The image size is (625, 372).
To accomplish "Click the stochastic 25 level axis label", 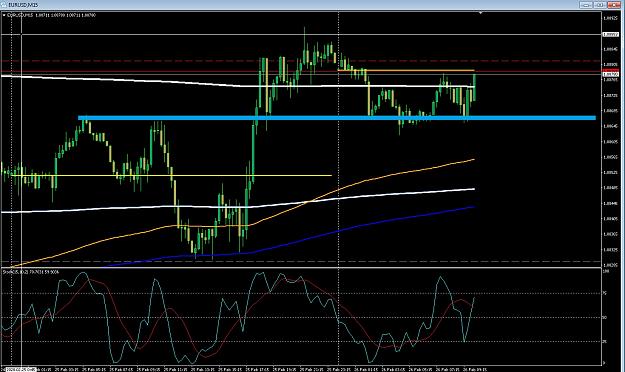I will (x=605, y=341).
